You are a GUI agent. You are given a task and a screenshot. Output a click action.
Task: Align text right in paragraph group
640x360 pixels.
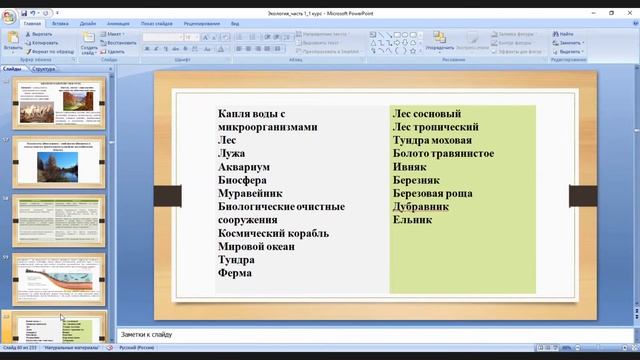(x=258, y=49)
